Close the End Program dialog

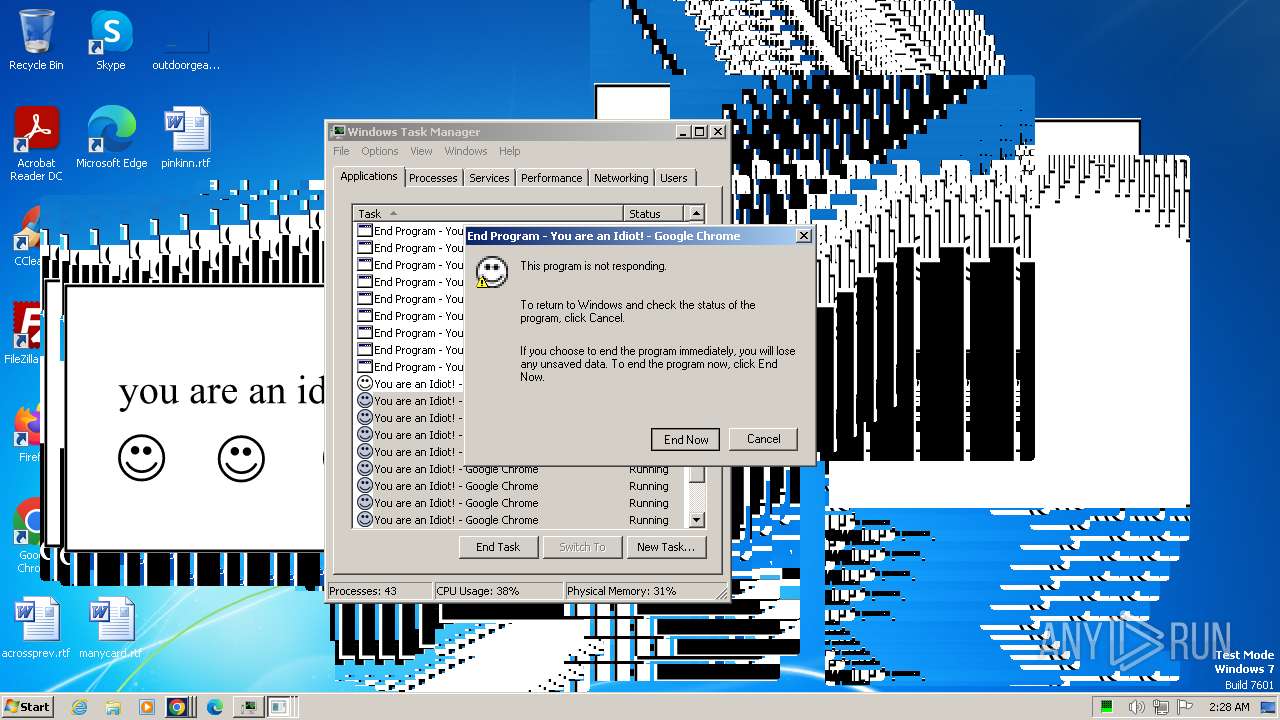803,236
